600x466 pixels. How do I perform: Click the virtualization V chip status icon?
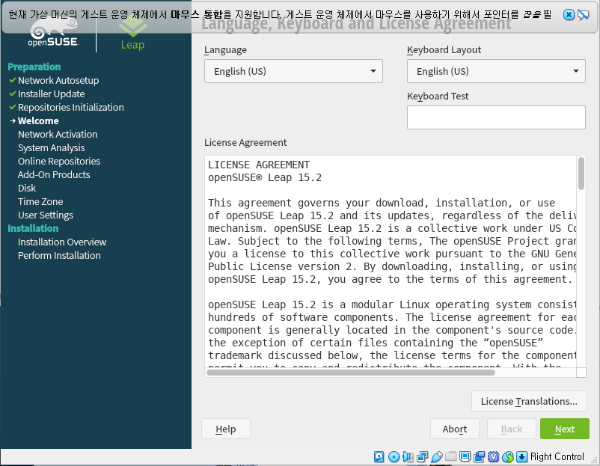point(493,456)
